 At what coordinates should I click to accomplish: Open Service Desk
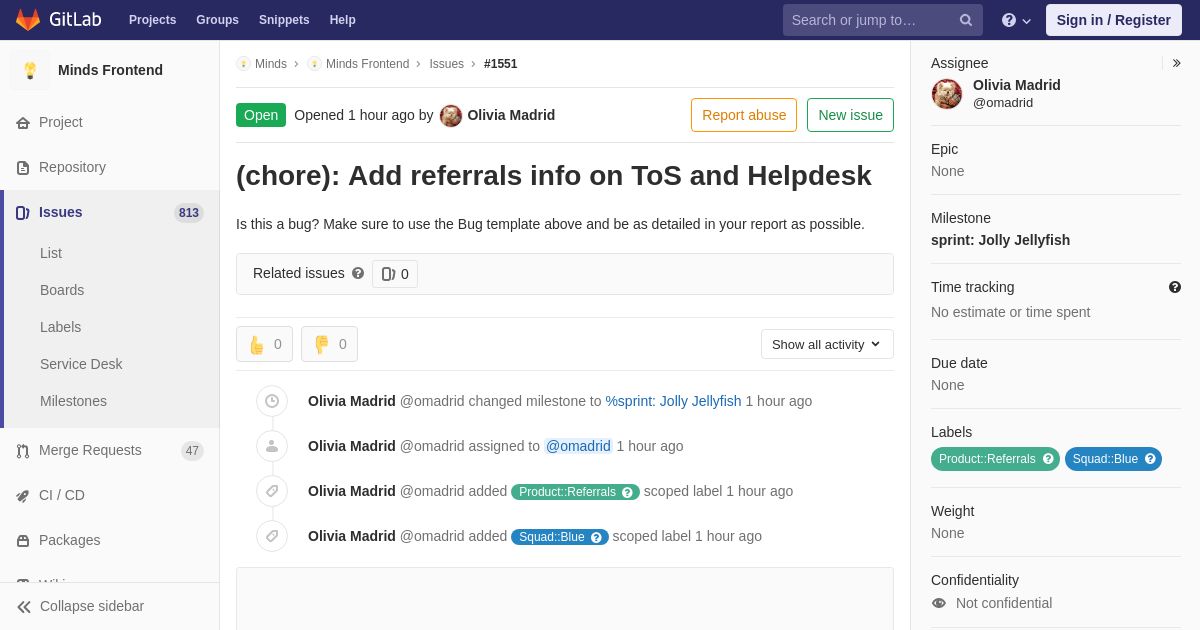pos(81,364)
